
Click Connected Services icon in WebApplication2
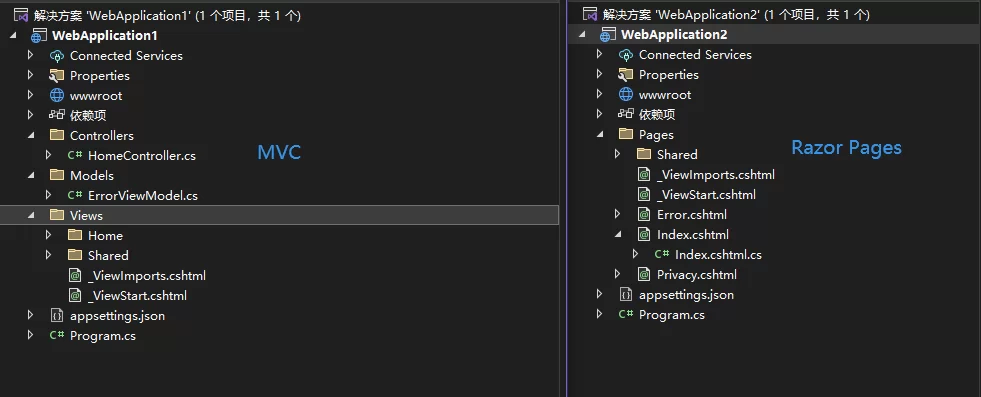click(x=626, y=54)
